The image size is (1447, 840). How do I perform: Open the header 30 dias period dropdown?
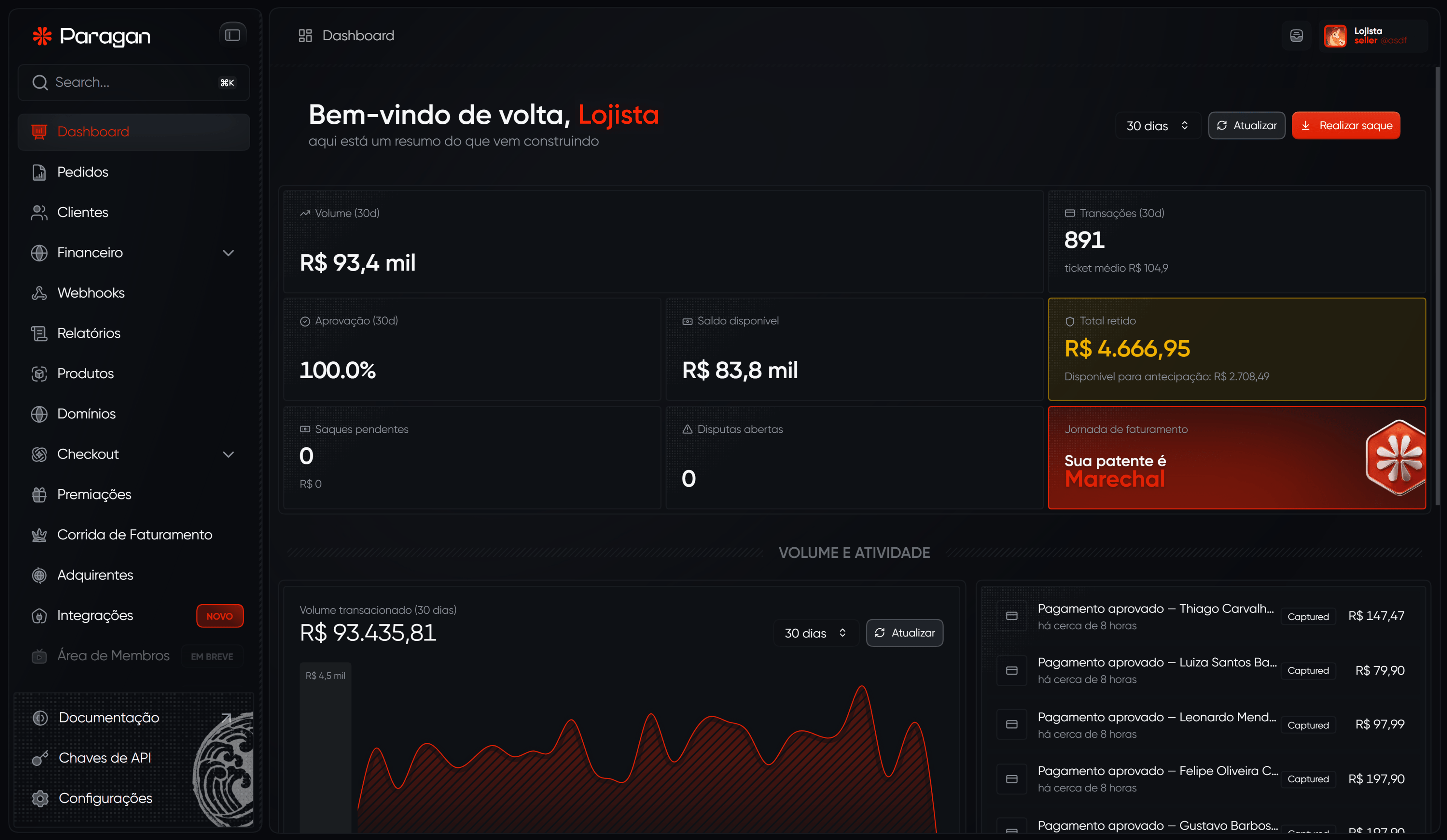pyautogui.click(x=1158, y=125)
